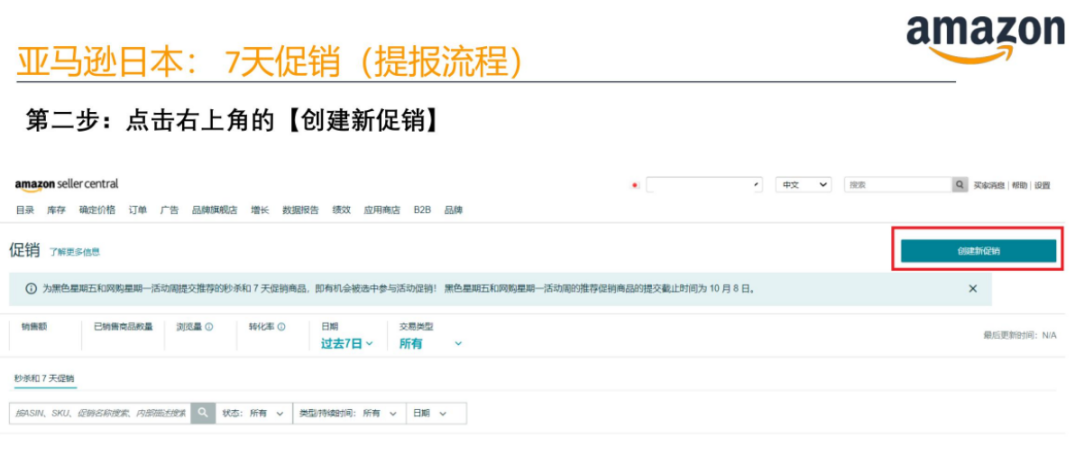The image size is (1084, 466).
Task: Click the Amazon Seller Central logo
Action: (66, 185)
